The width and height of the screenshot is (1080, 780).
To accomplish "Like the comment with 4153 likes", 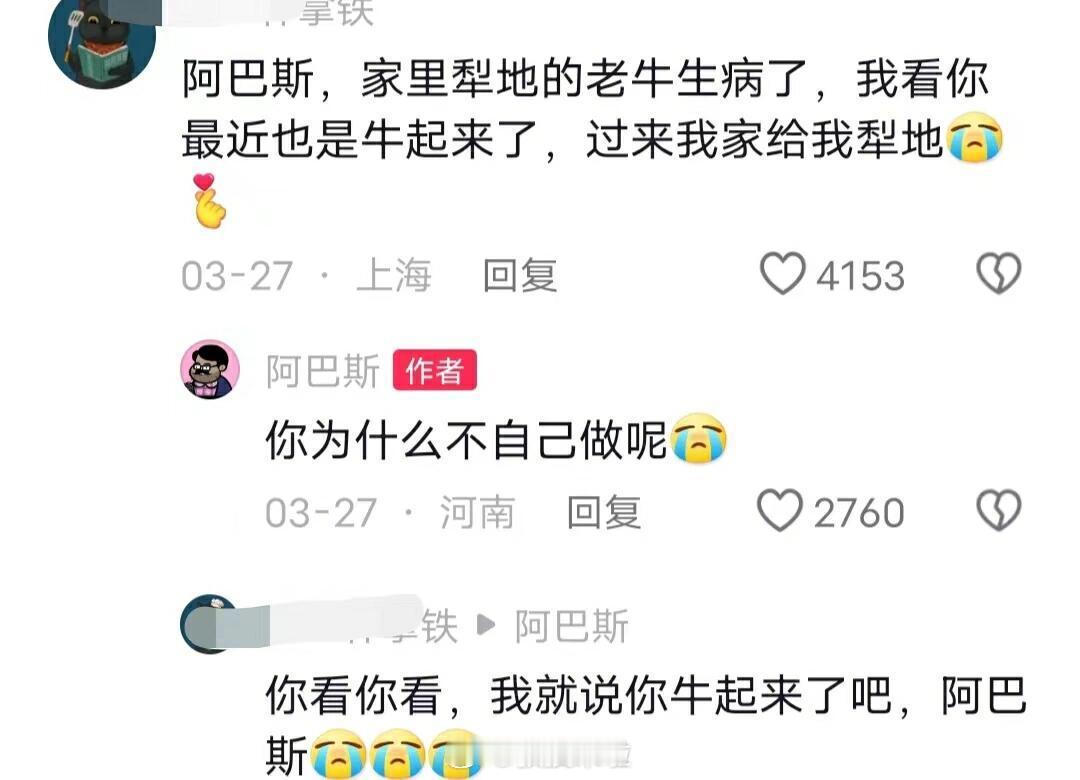I will pyautogui.click(x=782, y=274).
